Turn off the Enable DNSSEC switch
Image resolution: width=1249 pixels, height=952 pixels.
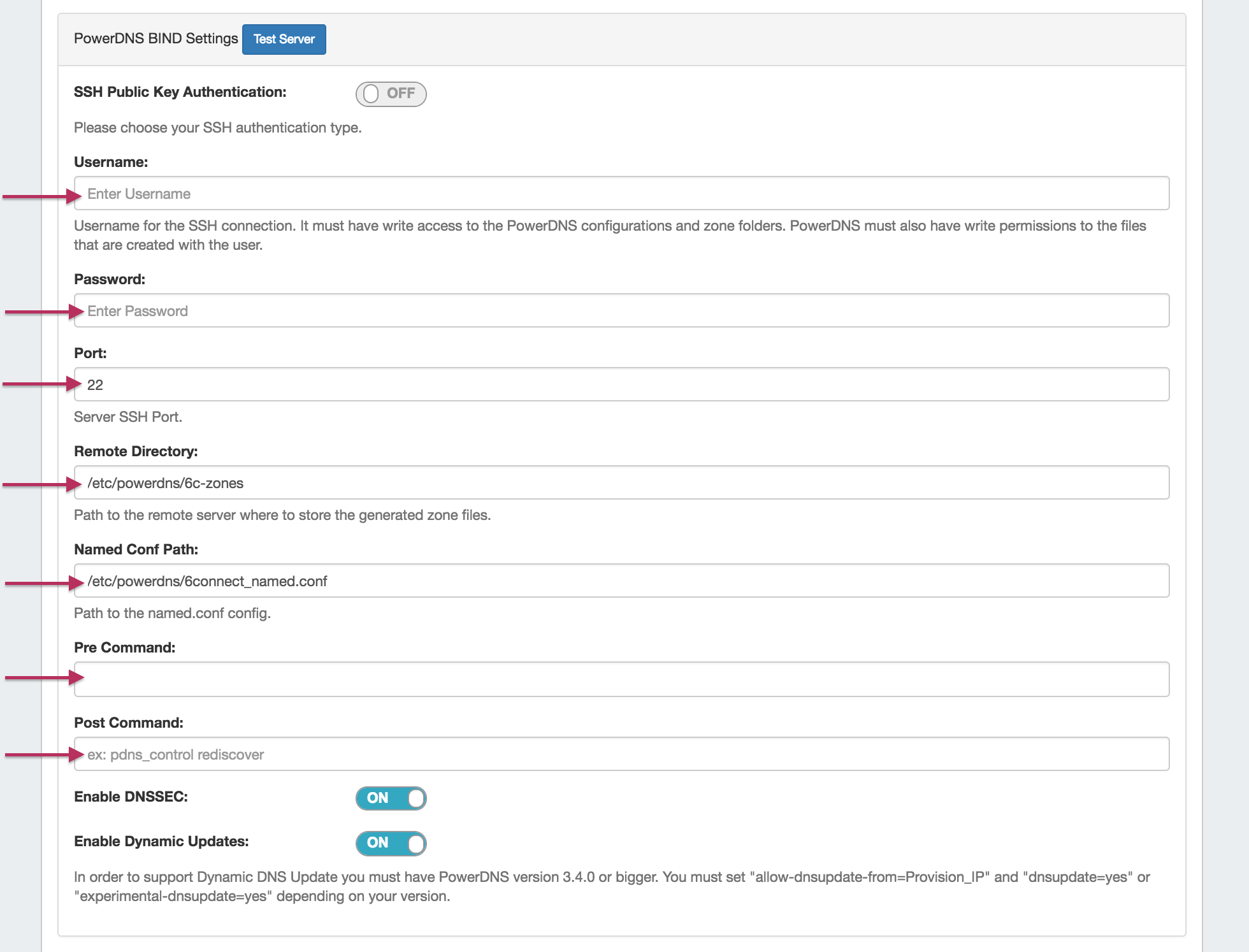coord(391,798)
